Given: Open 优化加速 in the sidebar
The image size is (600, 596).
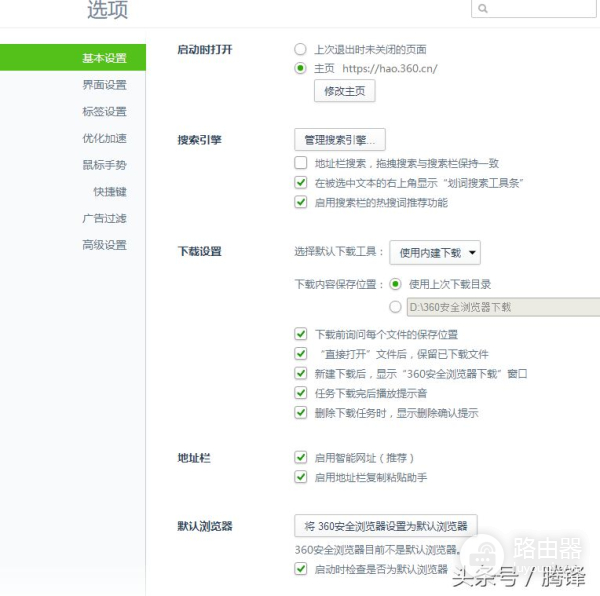Looking at the screenshot, I should (x=104, y=138).
